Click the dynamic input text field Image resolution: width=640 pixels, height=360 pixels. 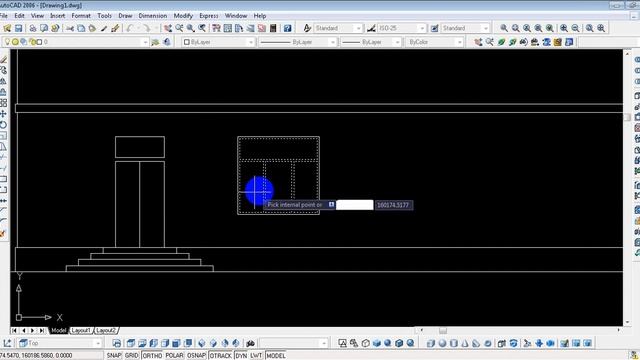pyautogui.click(x=354, y=205)
